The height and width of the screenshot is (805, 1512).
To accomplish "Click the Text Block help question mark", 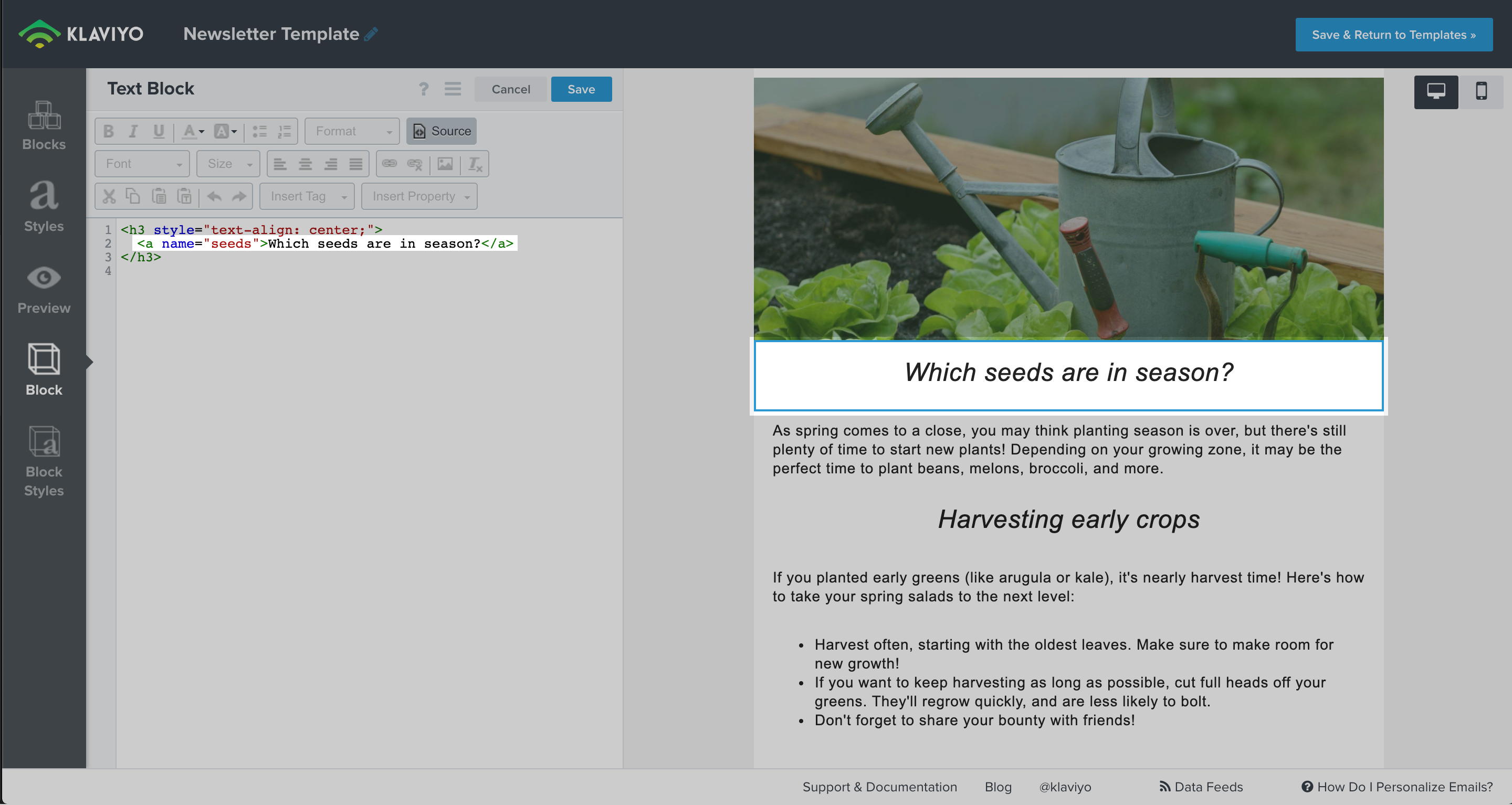I will 424,89.
